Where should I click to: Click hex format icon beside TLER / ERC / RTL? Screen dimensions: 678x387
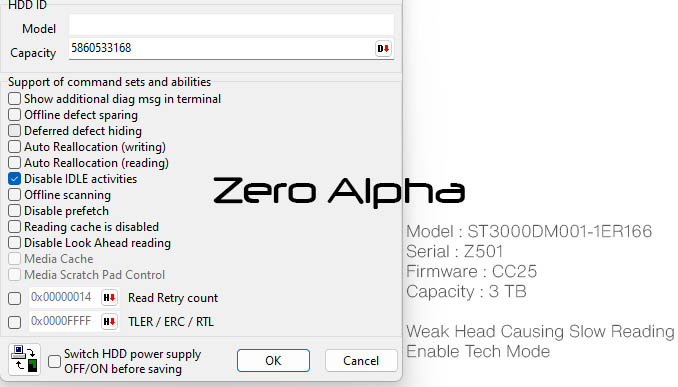coord(109,321)
